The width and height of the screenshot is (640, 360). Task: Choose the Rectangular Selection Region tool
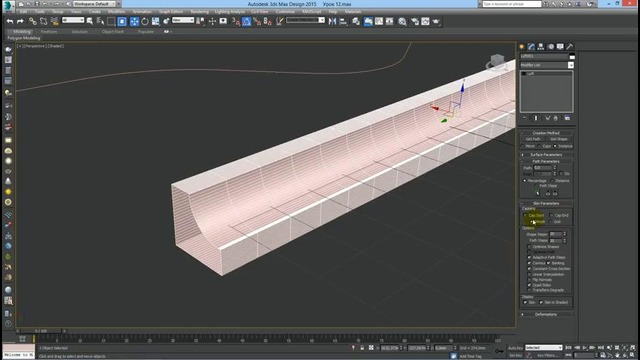pyautogui.click(x=111, y=21)
